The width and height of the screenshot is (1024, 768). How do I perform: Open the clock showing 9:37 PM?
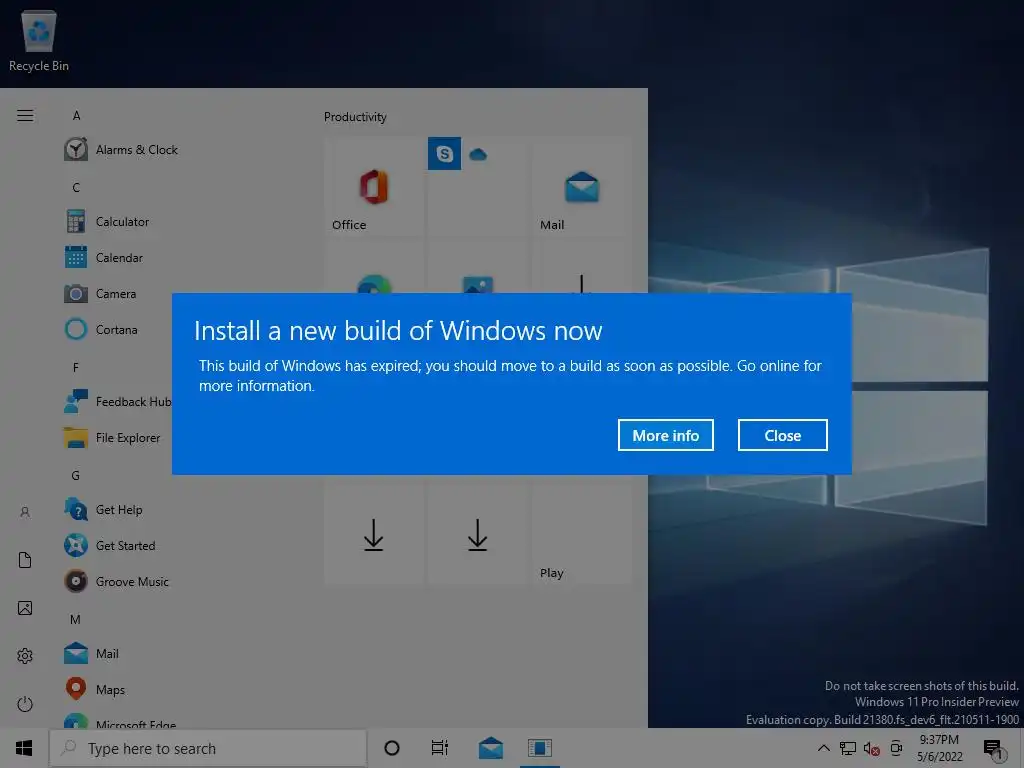[939, 748]
